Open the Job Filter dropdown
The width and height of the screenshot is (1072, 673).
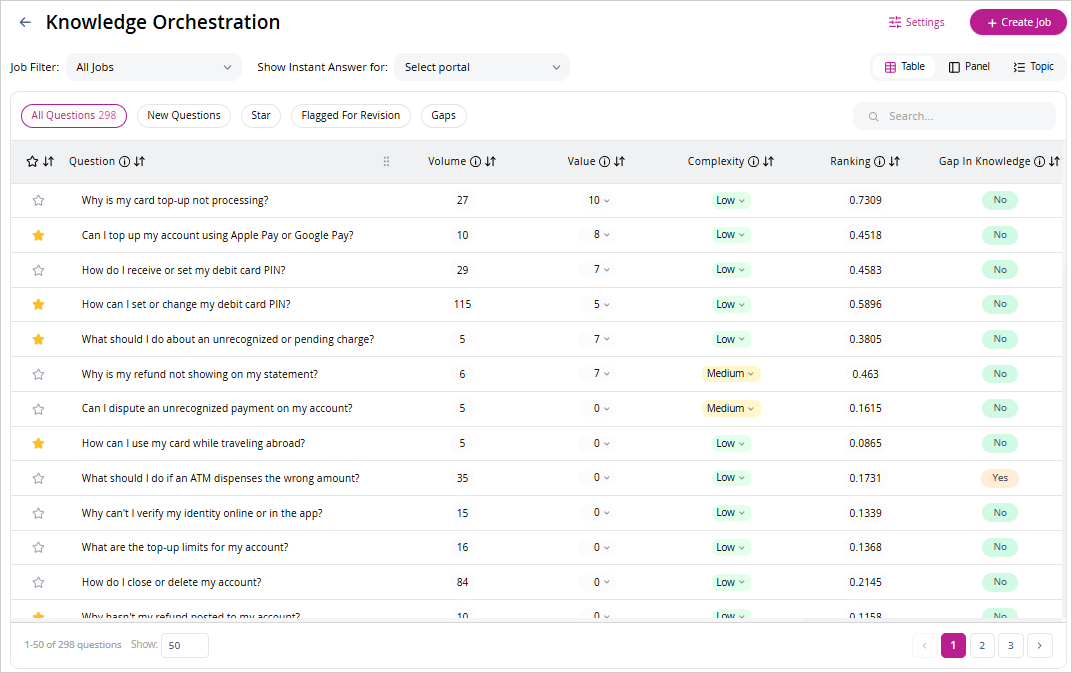(x=154, y=67)
